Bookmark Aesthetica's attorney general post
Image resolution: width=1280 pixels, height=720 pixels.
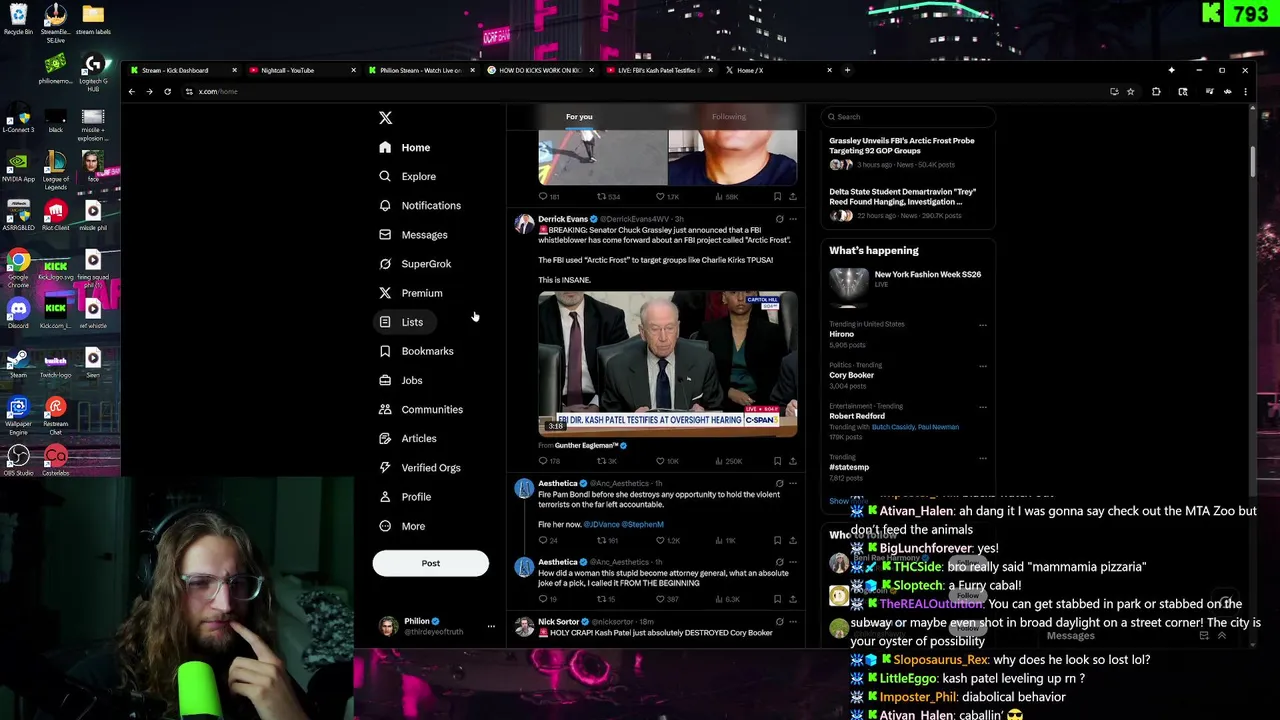[777, 599]
